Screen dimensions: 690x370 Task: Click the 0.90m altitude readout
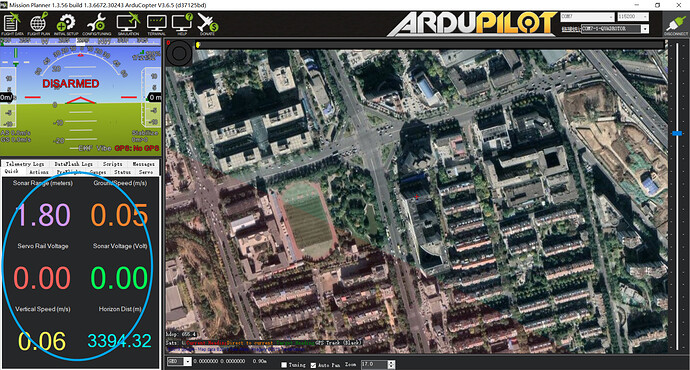tap(260, 361)
